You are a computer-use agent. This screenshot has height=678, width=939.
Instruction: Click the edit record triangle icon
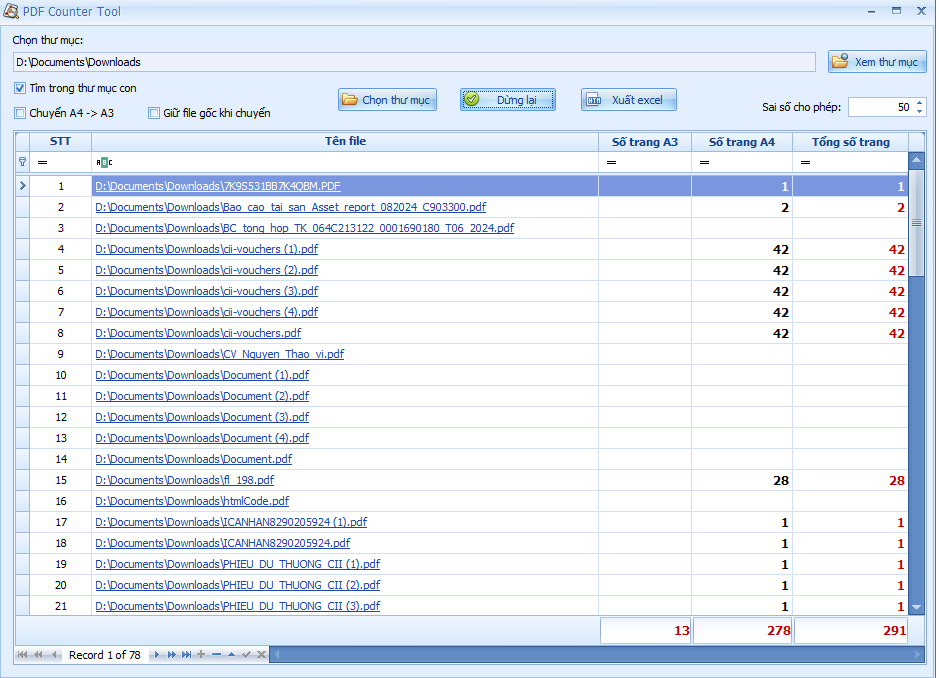(231, 655)
